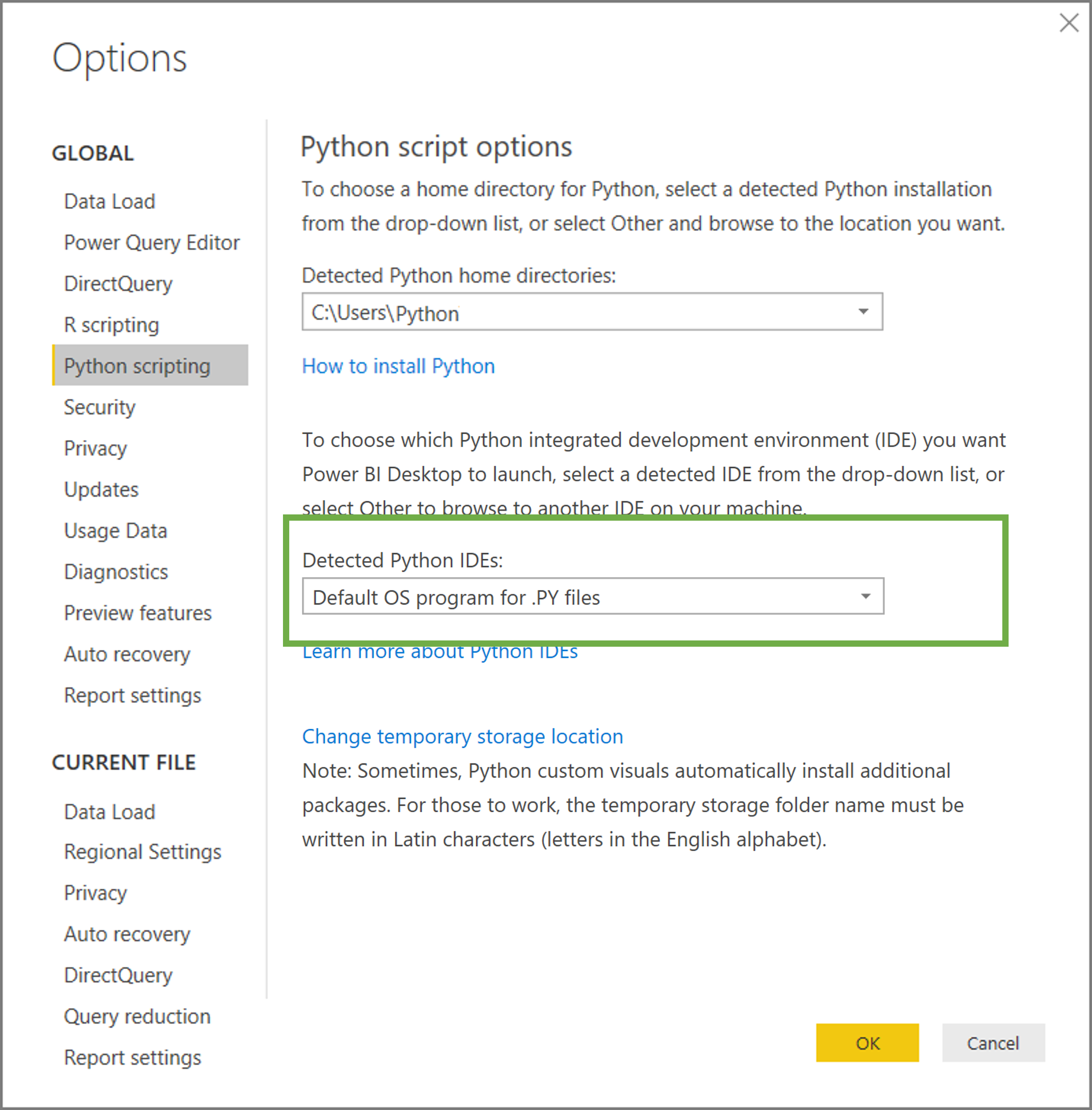
Task: Click Change temporary storage location link
Action: pyautogui.click(x=462, y=736)
